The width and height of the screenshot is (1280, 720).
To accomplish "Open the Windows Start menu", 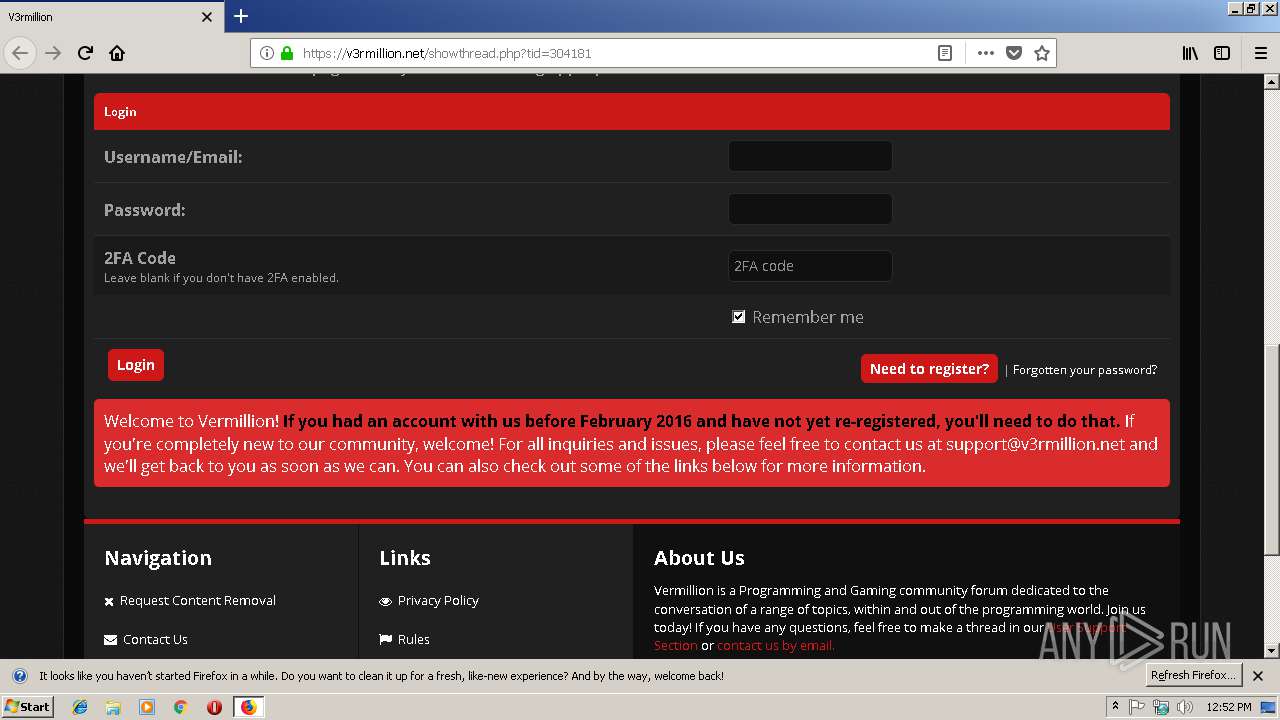I will click(x=27, y=706).
